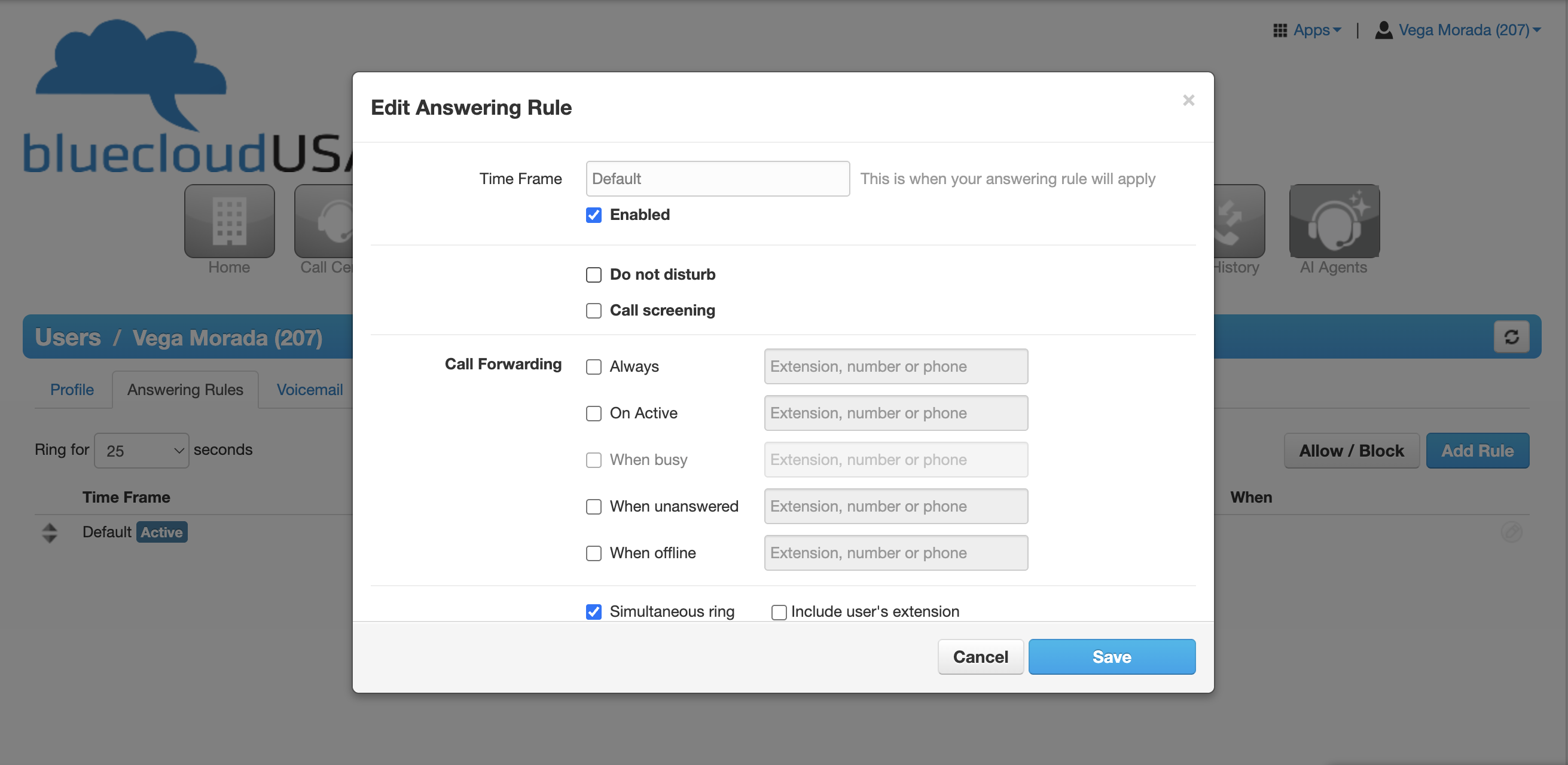Screen dimensions: 1568x765
Task: Switch to the Profile tab
Action: [x=72, y=390]
